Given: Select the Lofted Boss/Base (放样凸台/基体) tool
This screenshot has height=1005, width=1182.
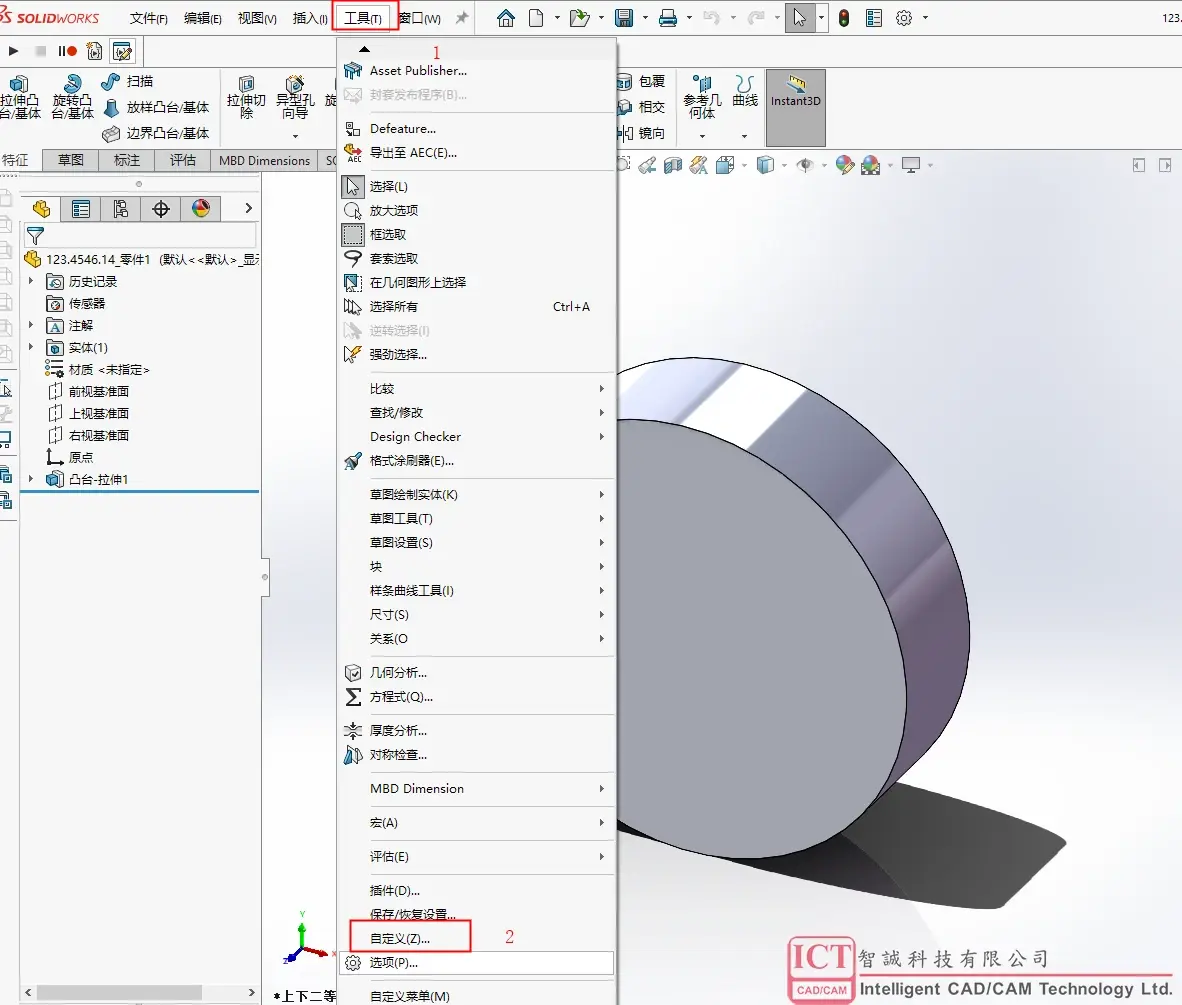Looking at the screenshot, I should click(x=157, y=108).
